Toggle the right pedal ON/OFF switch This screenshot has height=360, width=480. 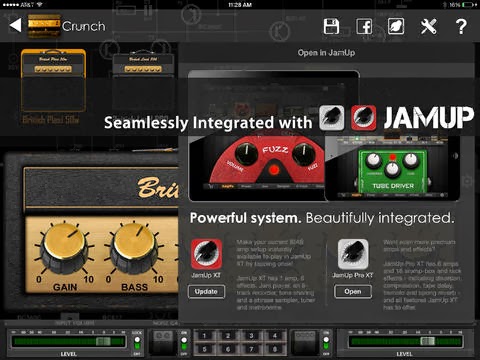(326, 343)
